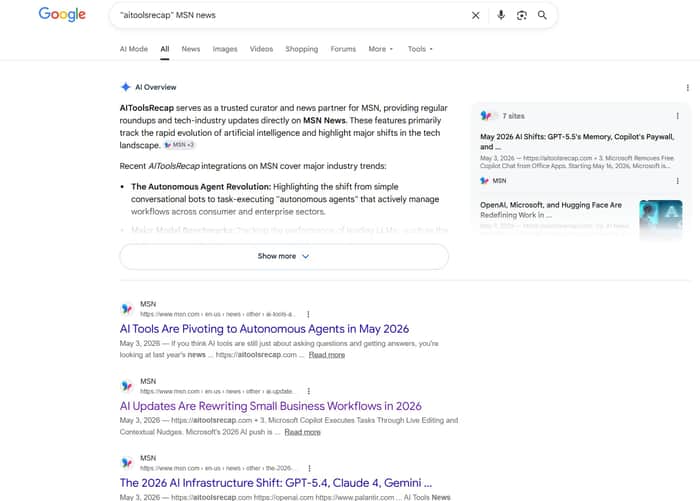Viewport: 700px width, 501px height.
Task: Click MSN favicon of Infrastructure Shift result
Action: click(x=127, y=463)
